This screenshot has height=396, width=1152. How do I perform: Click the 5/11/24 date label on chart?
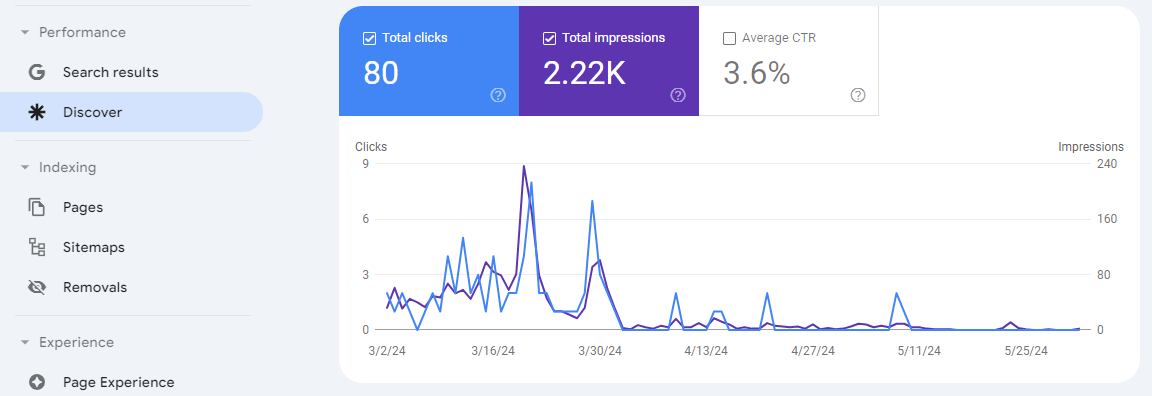919,350
